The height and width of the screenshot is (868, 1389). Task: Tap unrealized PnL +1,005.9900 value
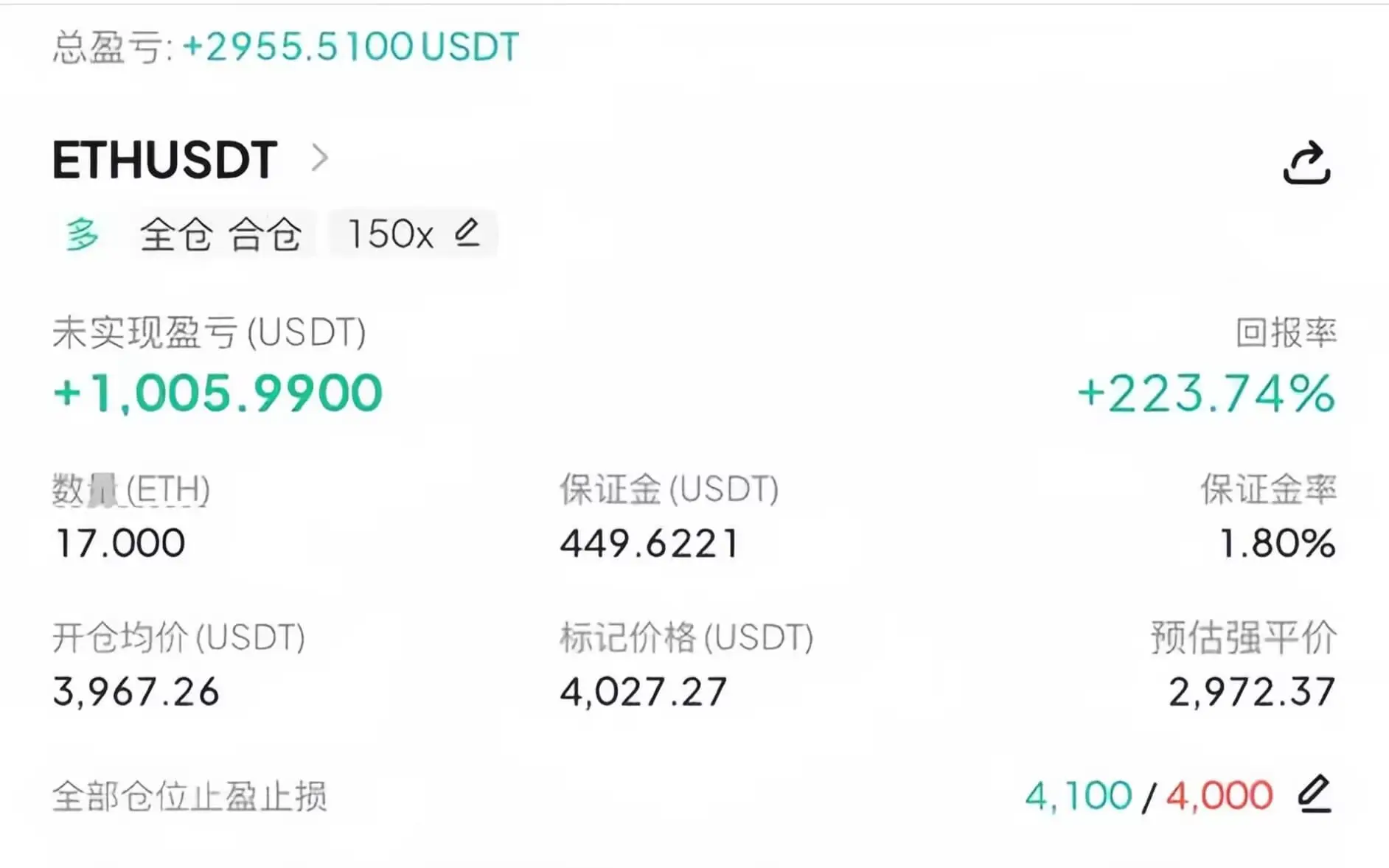pyautogui.click(x=218, y=393)
